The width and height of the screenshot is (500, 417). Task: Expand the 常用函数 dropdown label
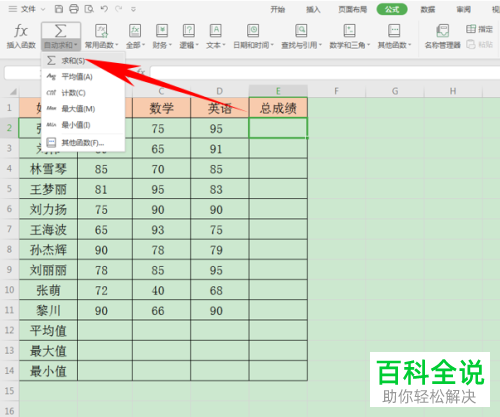point(101,45)
